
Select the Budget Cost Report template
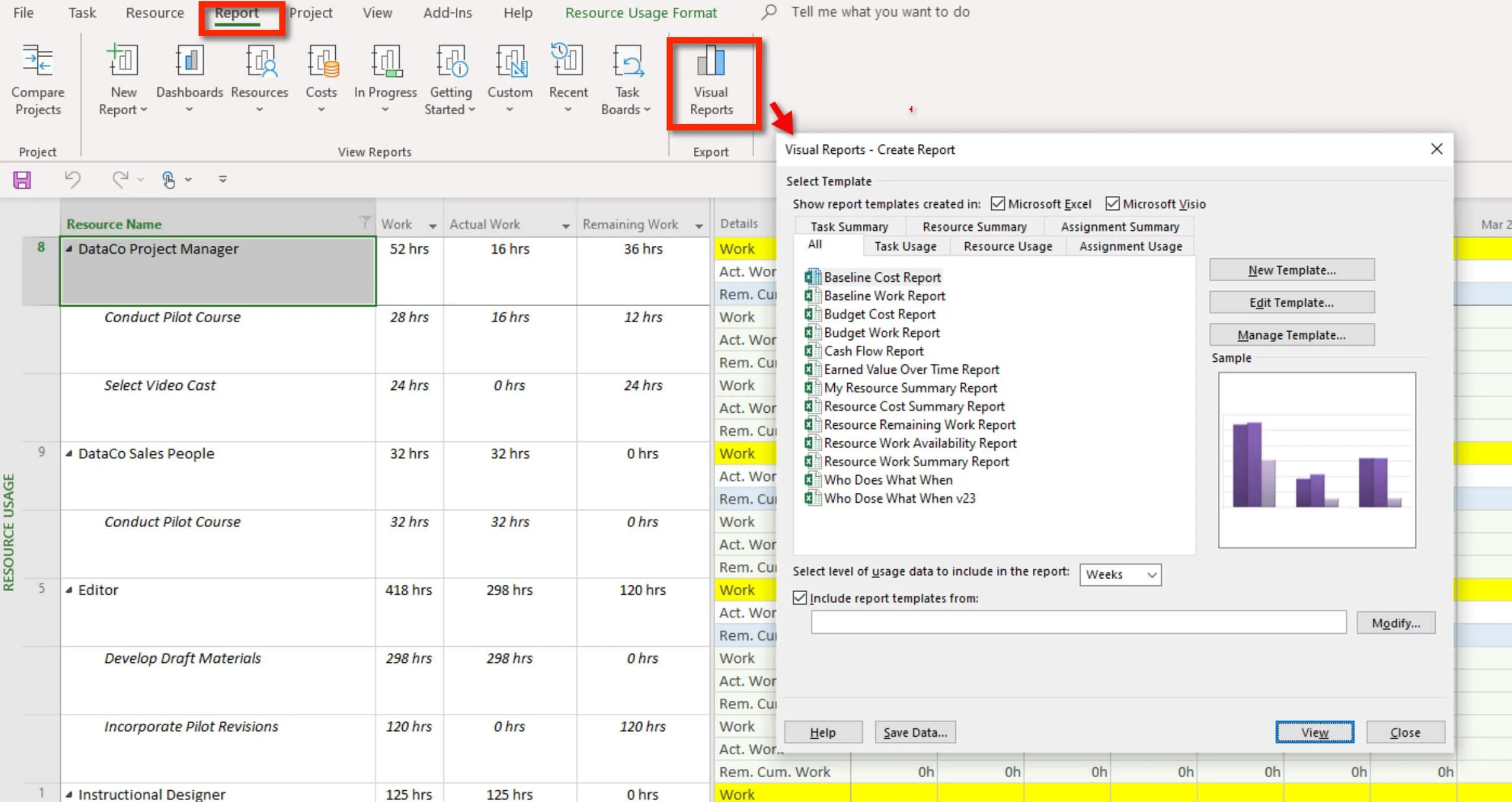(x=870, y=314)
